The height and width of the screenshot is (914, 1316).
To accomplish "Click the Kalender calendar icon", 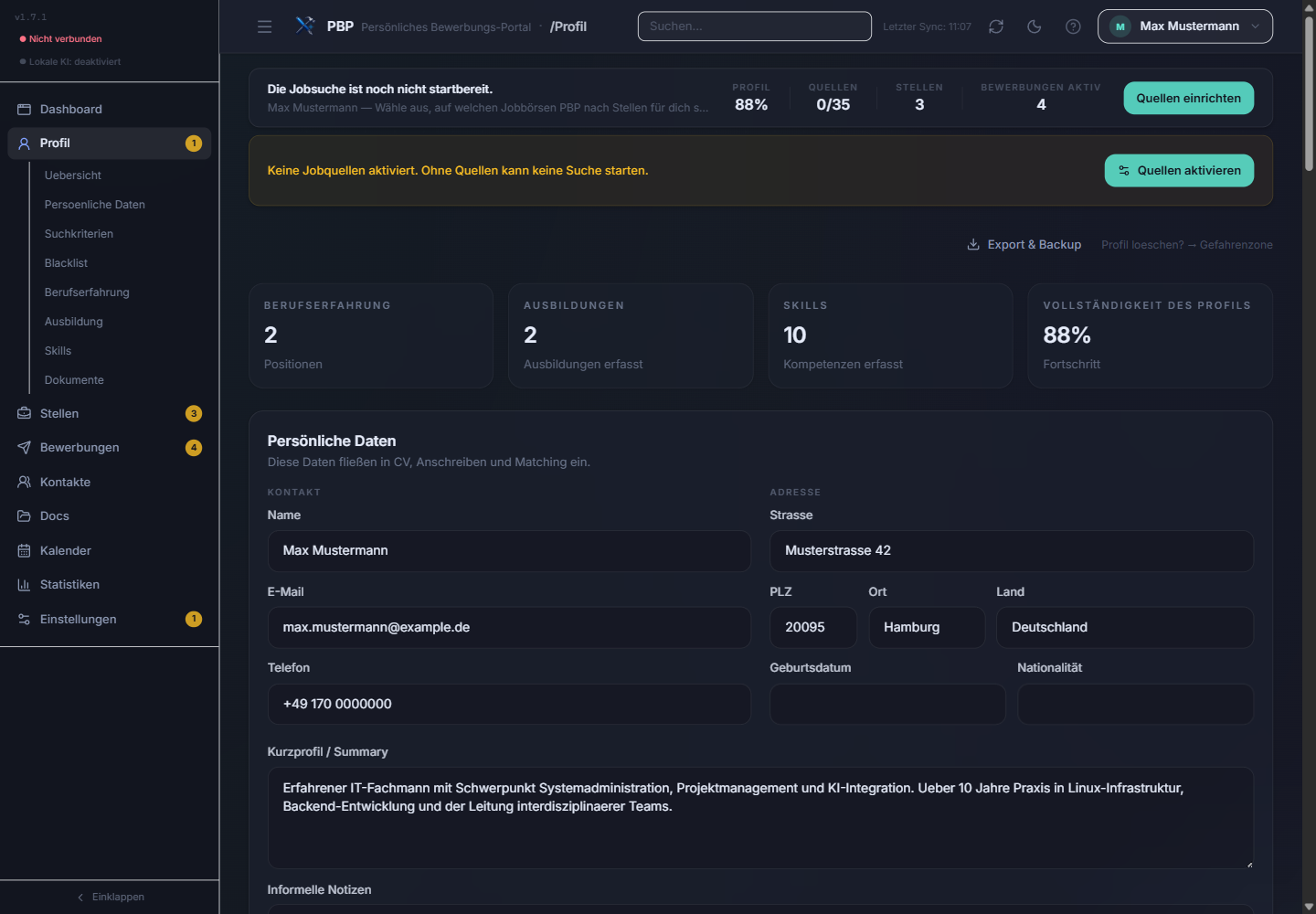I will tap(25, 550).
